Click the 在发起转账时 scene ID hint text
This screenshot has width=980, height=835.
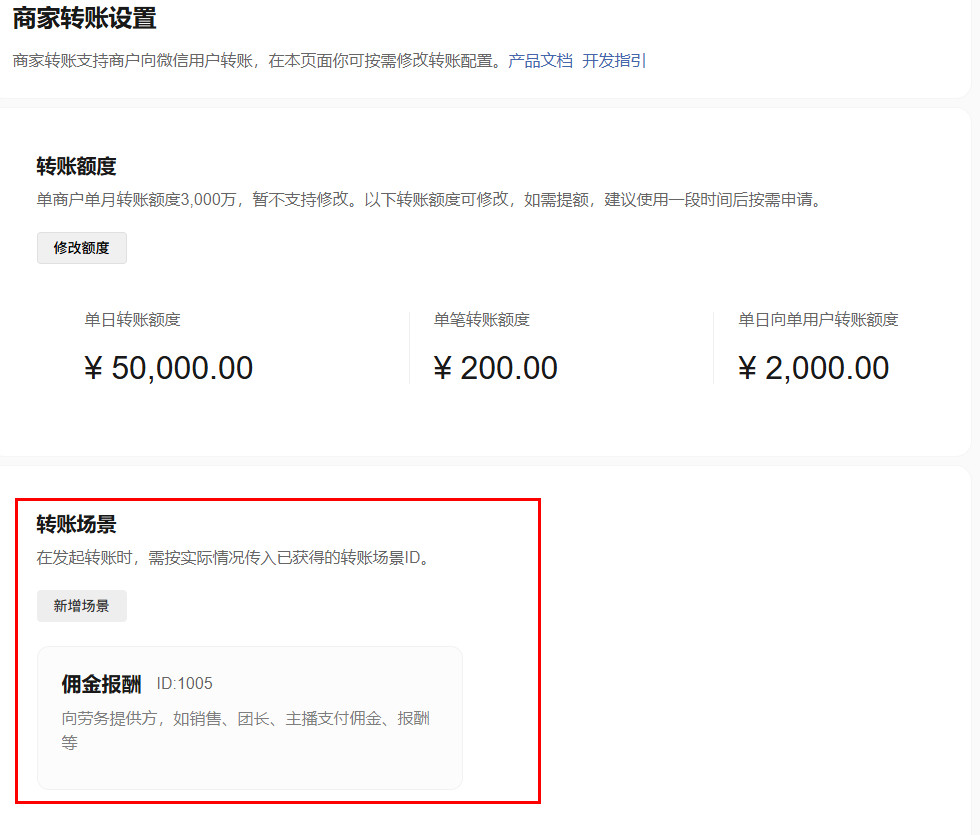(235, 558)
